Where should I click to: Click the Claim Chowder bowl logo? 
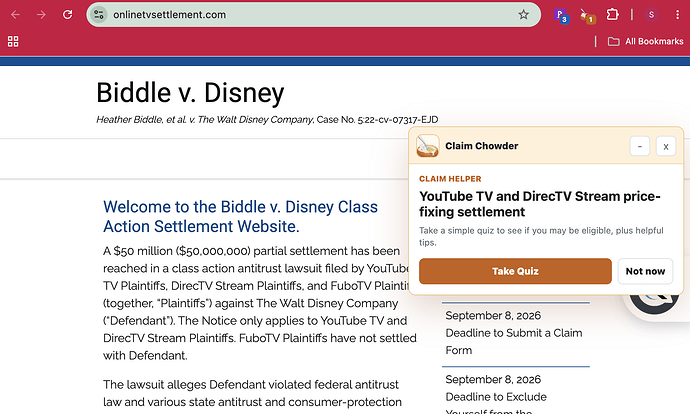pos(427,146)
